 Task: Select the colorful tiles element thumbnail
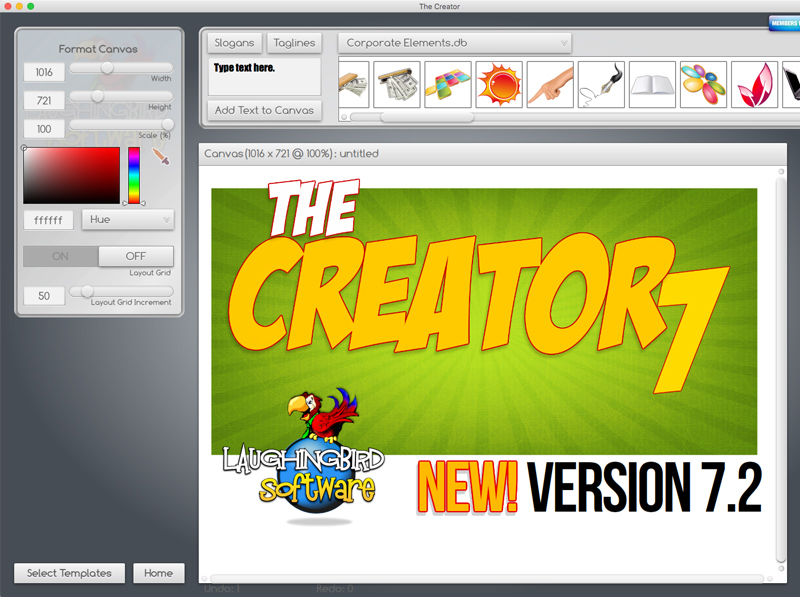coord(448,85)
